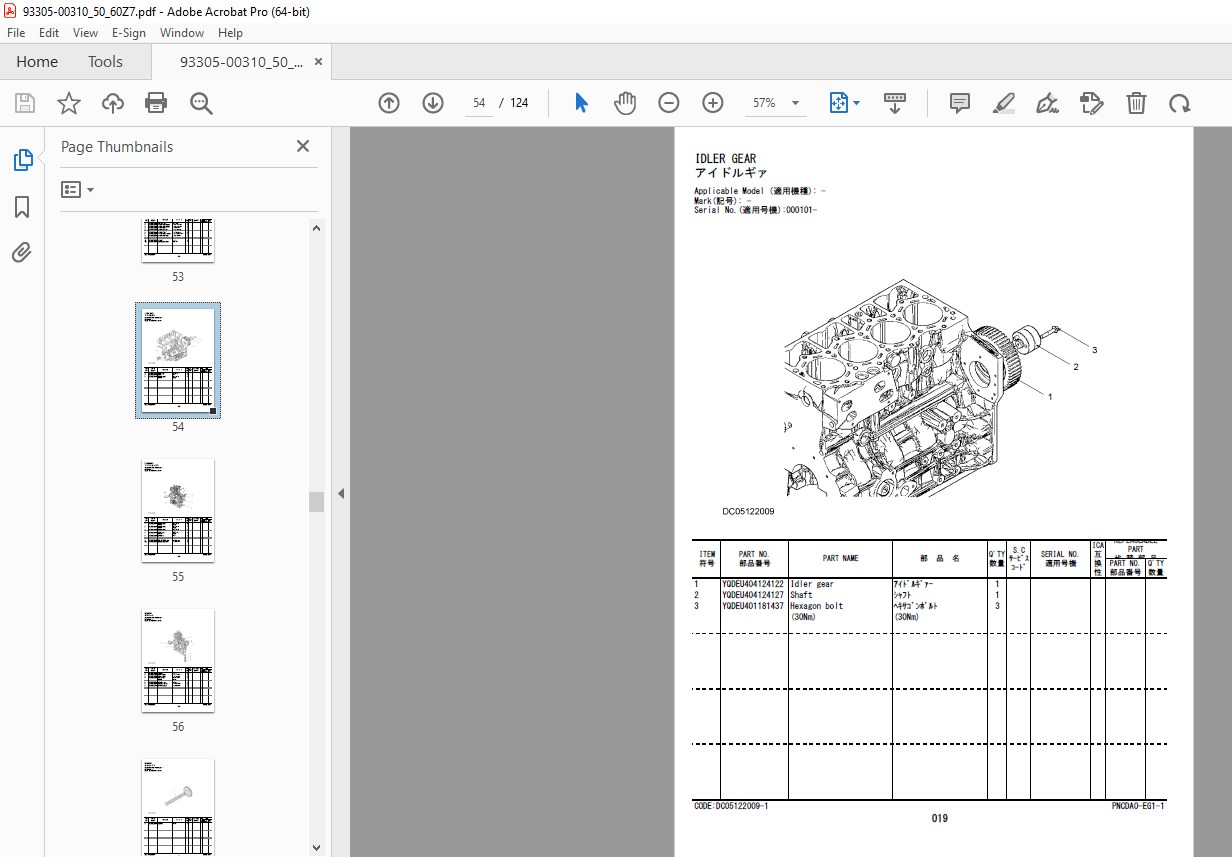
Task: Expand the fit page options arrow
Action: 857,103
